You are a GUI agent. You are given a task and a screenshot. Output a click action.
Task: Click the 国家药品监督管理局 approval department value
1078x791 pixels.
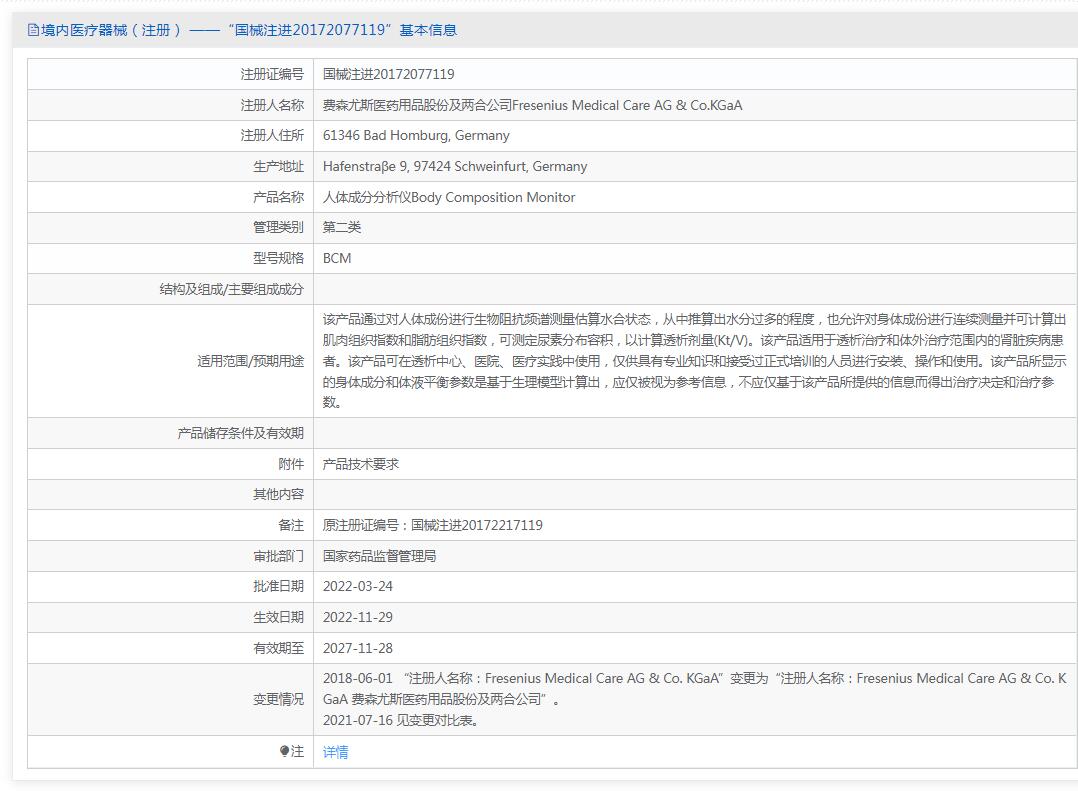point(379,556)
